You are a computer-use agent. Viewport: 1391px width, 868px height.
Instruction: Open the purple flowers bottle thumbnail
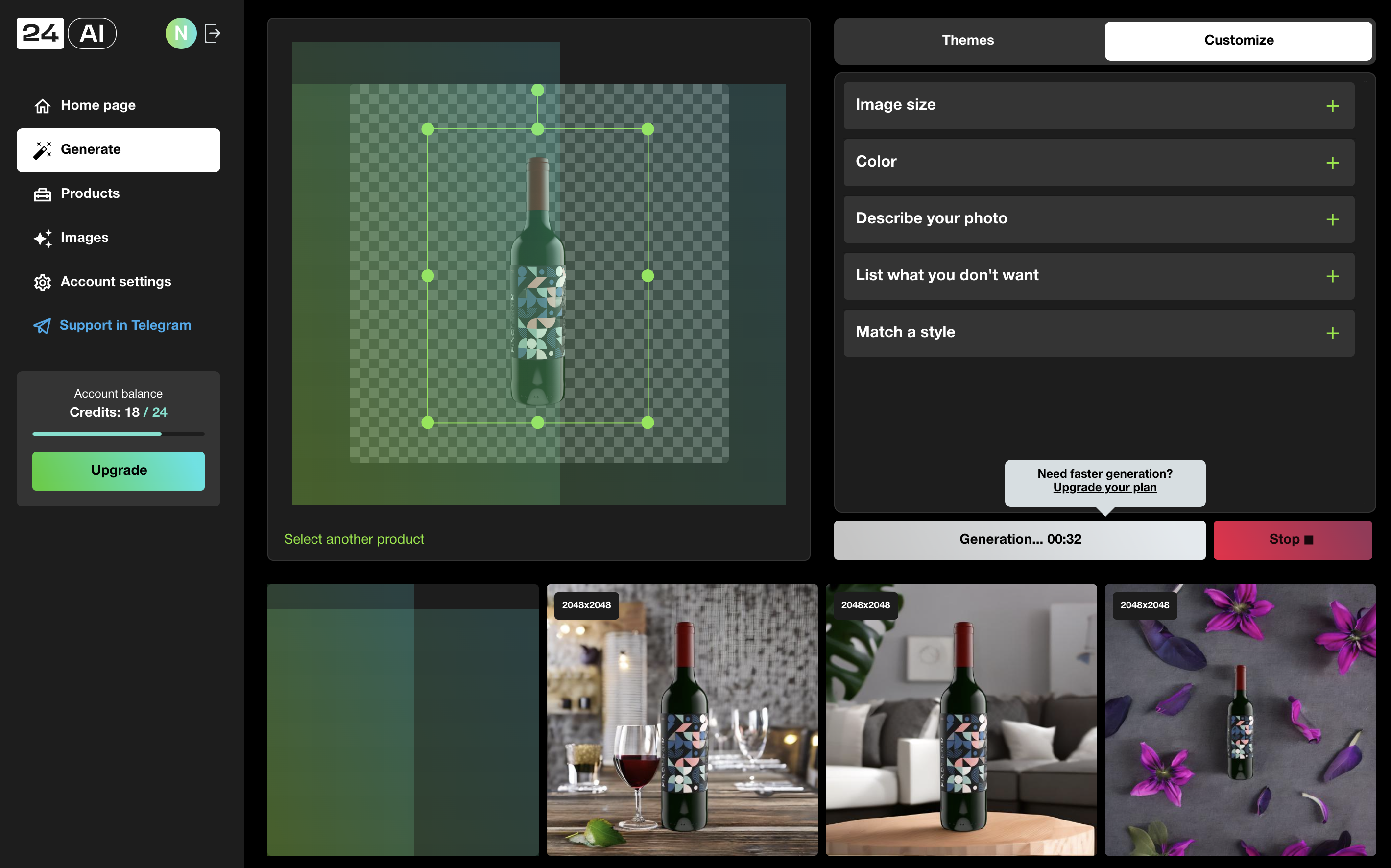[x=1240, y=720]
